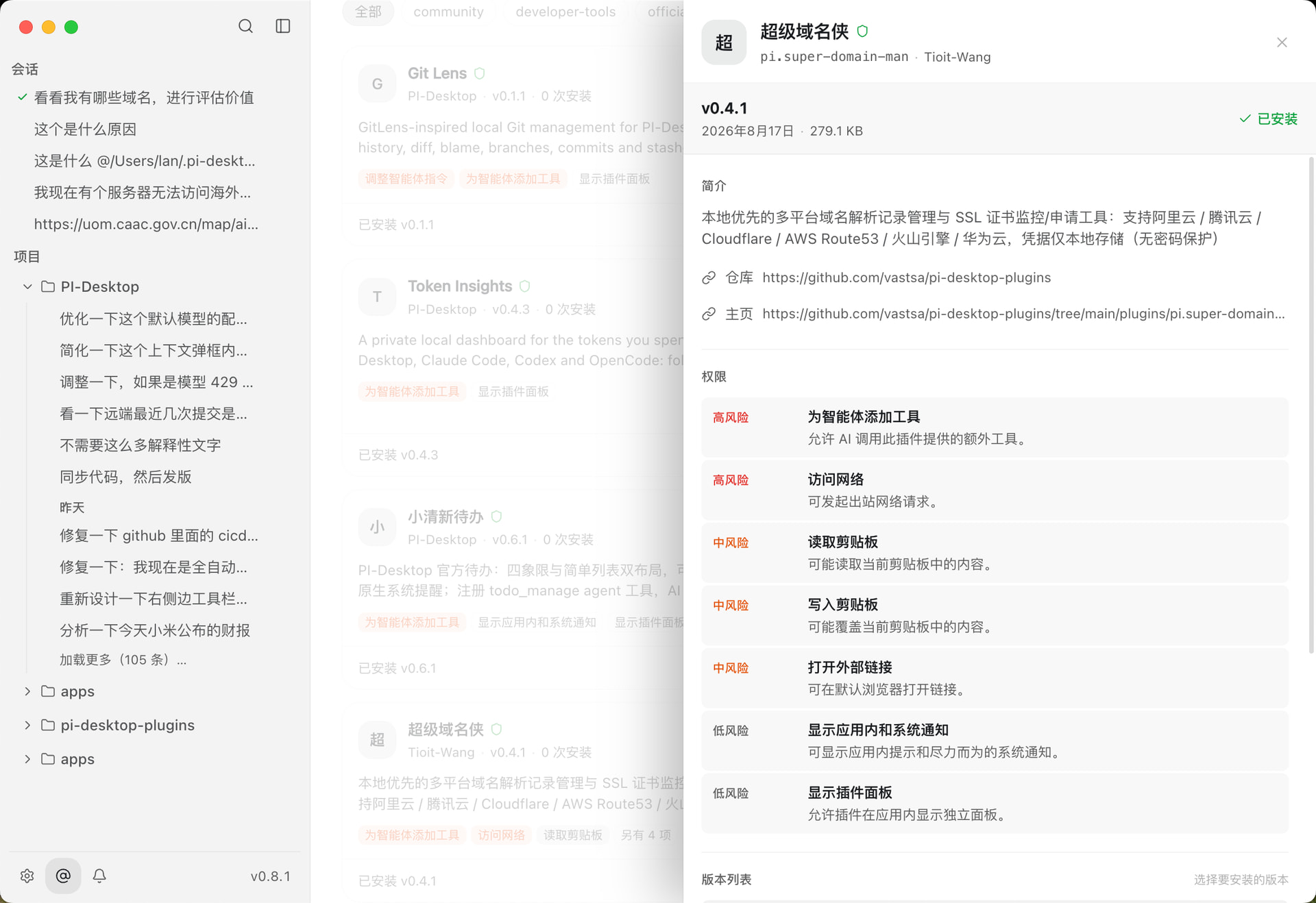Click 加载更多（105 条）

point(123,660)
